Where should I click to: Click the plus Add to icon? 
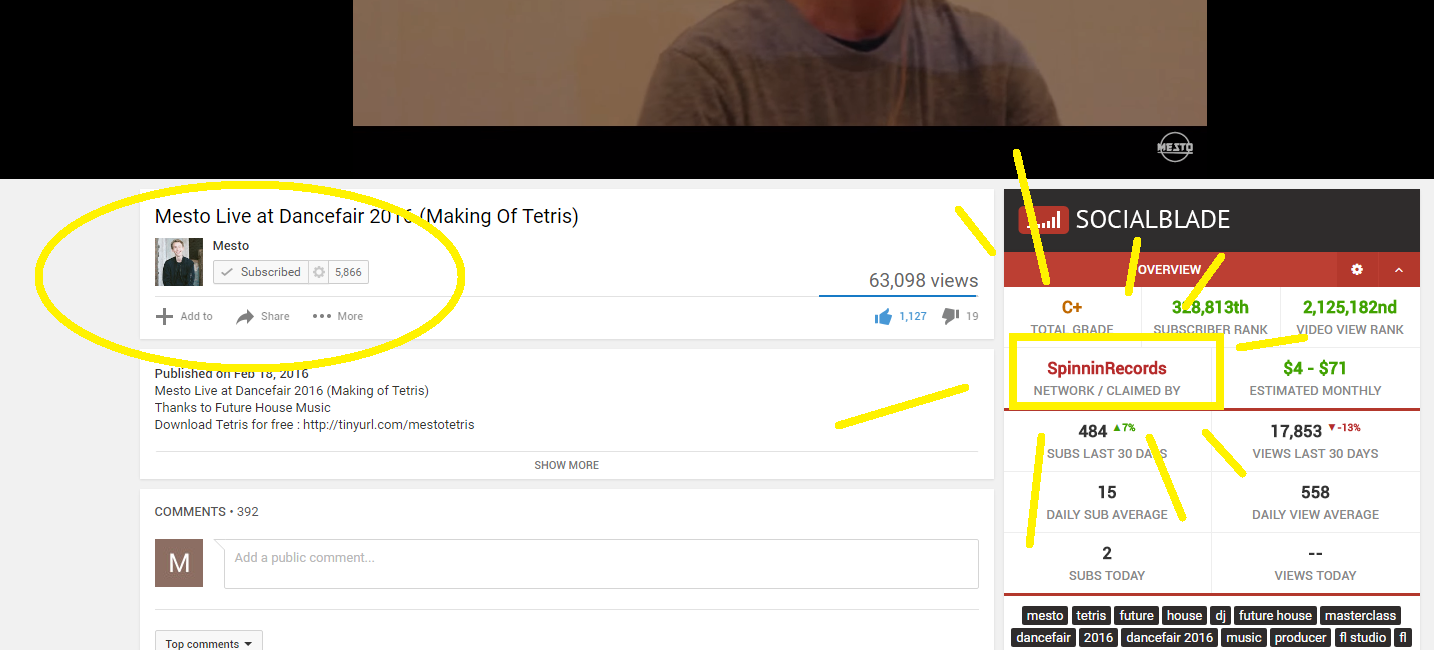164,316
